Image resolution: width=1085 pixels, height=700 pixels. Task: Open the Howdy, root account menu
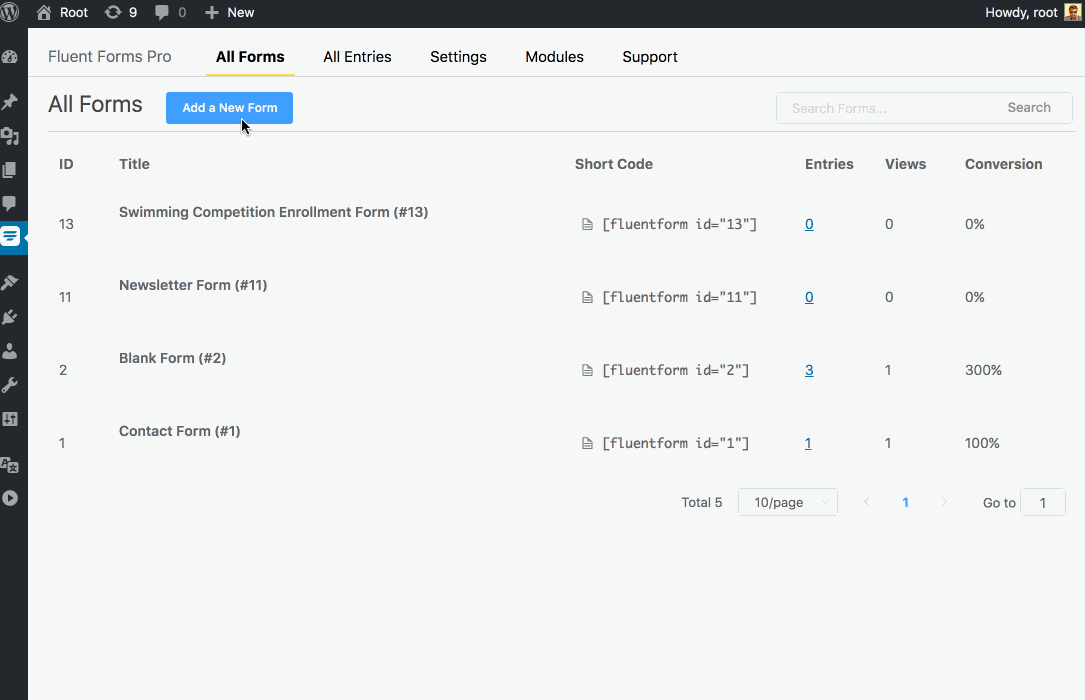point(1033,13)
